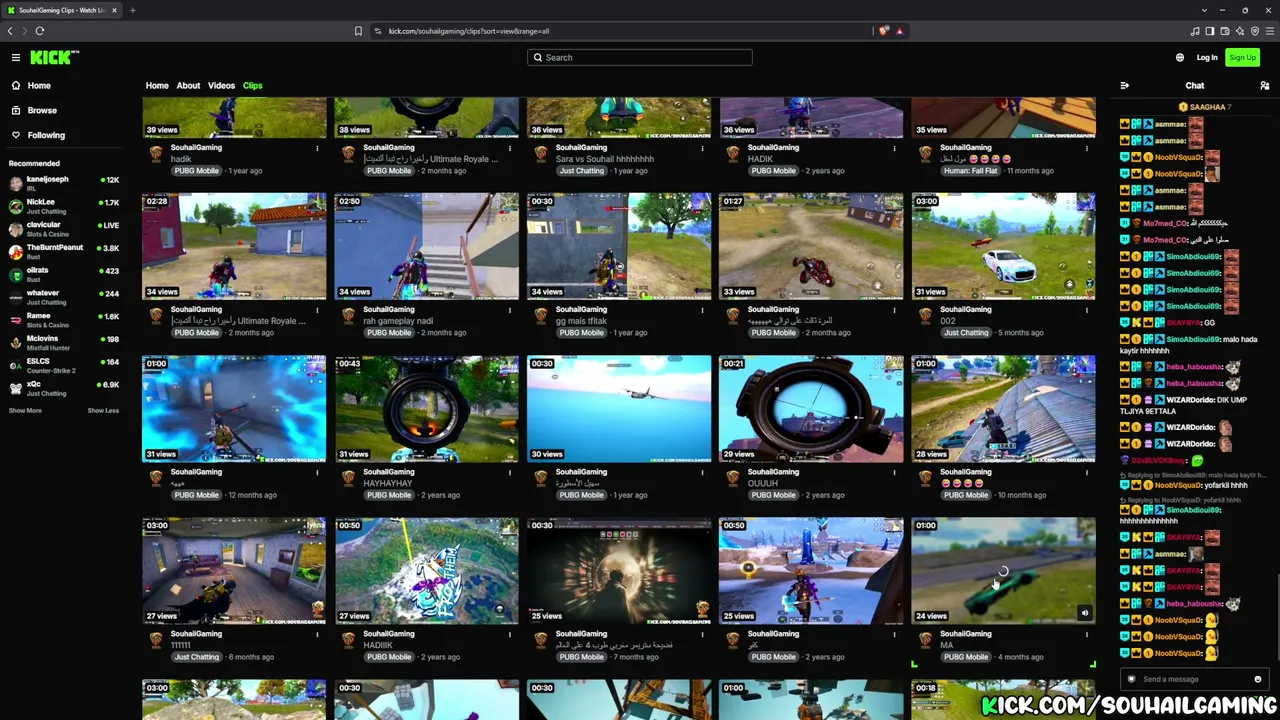
Task: Toggle the browser sidebar panel icon
Action: pos(1209,31)
